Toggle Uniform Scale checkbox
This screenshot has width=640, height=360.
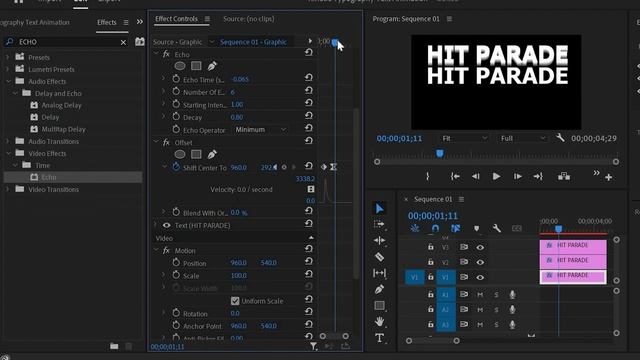click(x=235, y=301)
